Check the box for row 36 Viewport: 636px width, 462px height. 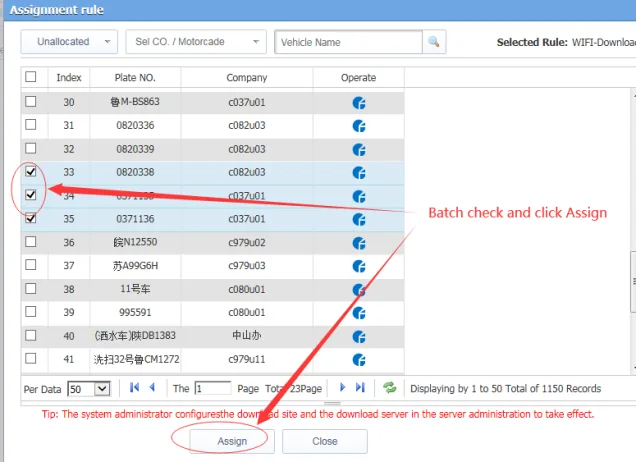pyautogui.click(x=31, y=241)
